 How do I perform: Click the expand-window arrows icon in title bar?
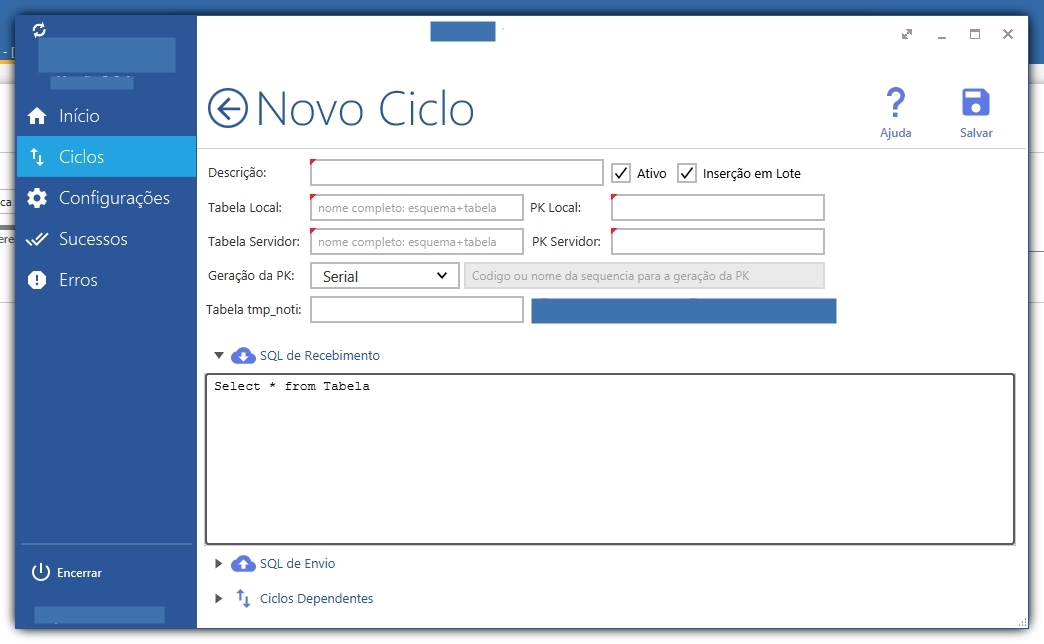(907, 34)
